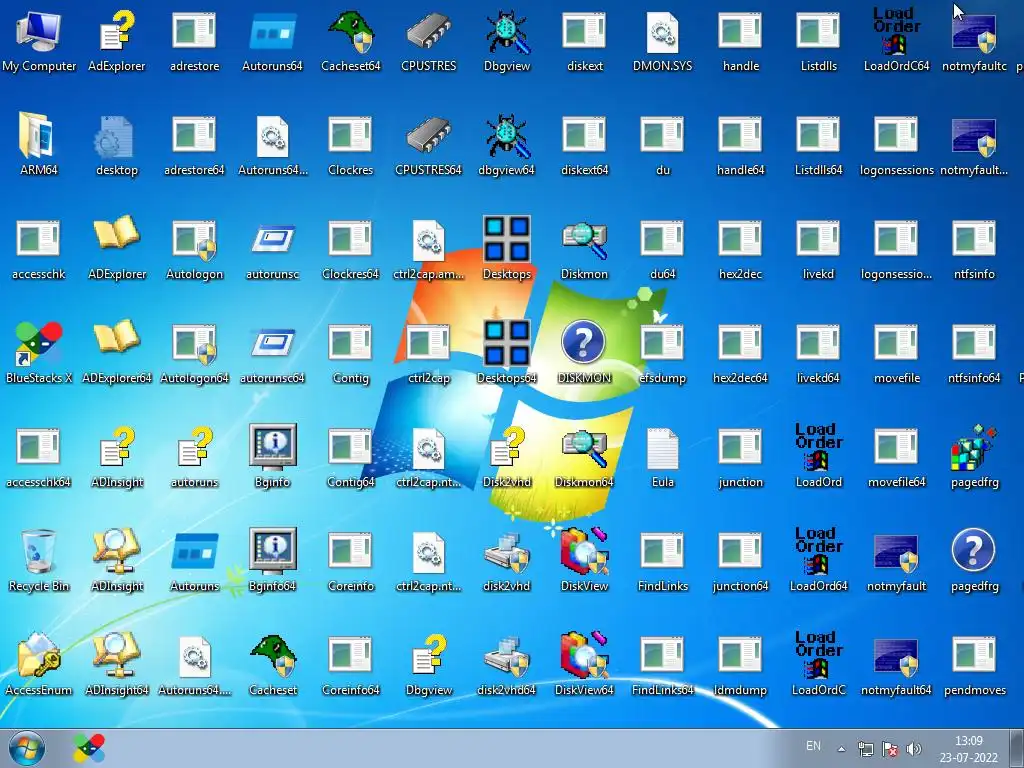Select the DISKMON help file icon
1024x768 pixels.
coord(584,353)
